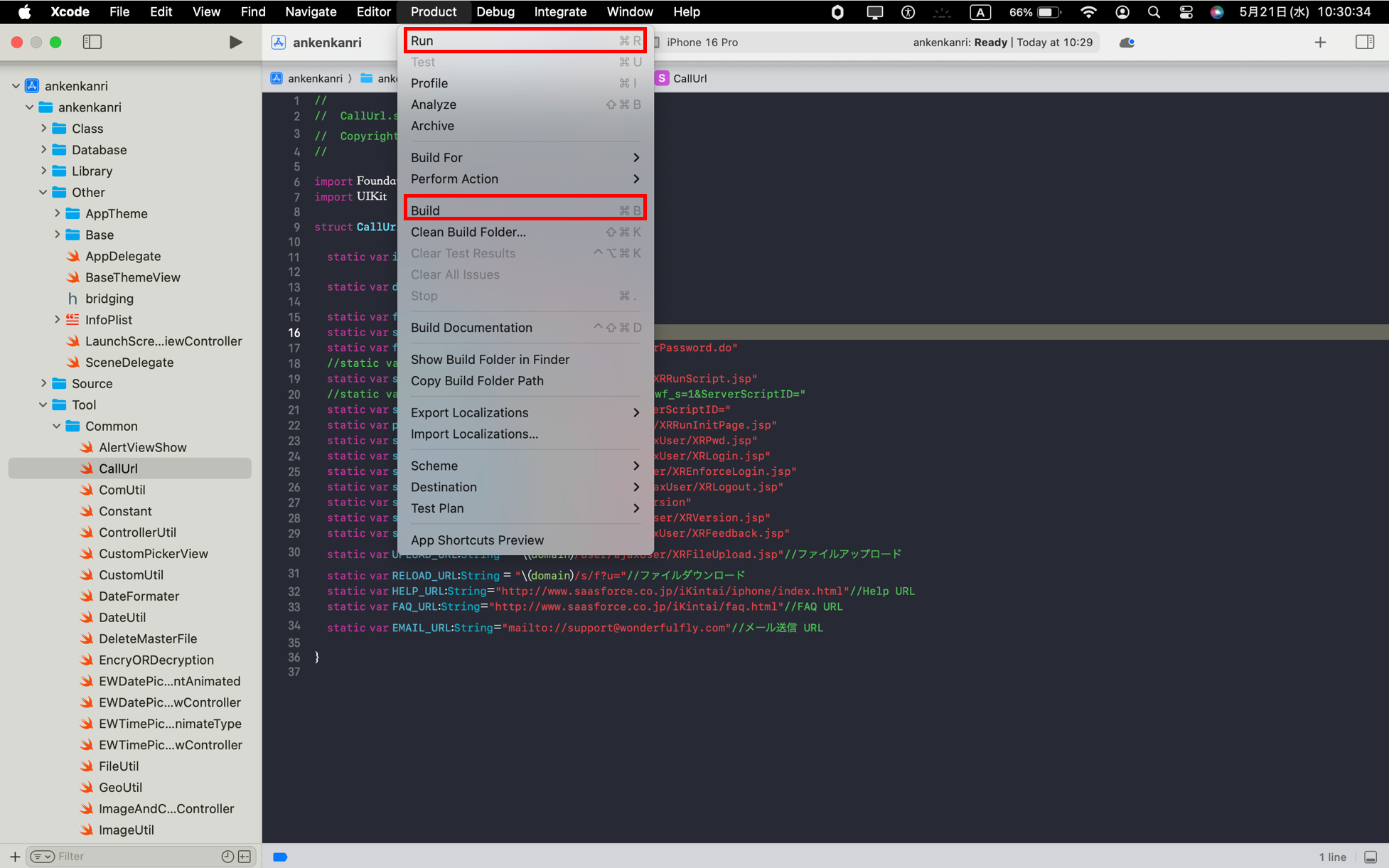The width and height of the screenshot is (1389, 868).
Task: Choose Run from the Product menu
Action: (525, 41)
